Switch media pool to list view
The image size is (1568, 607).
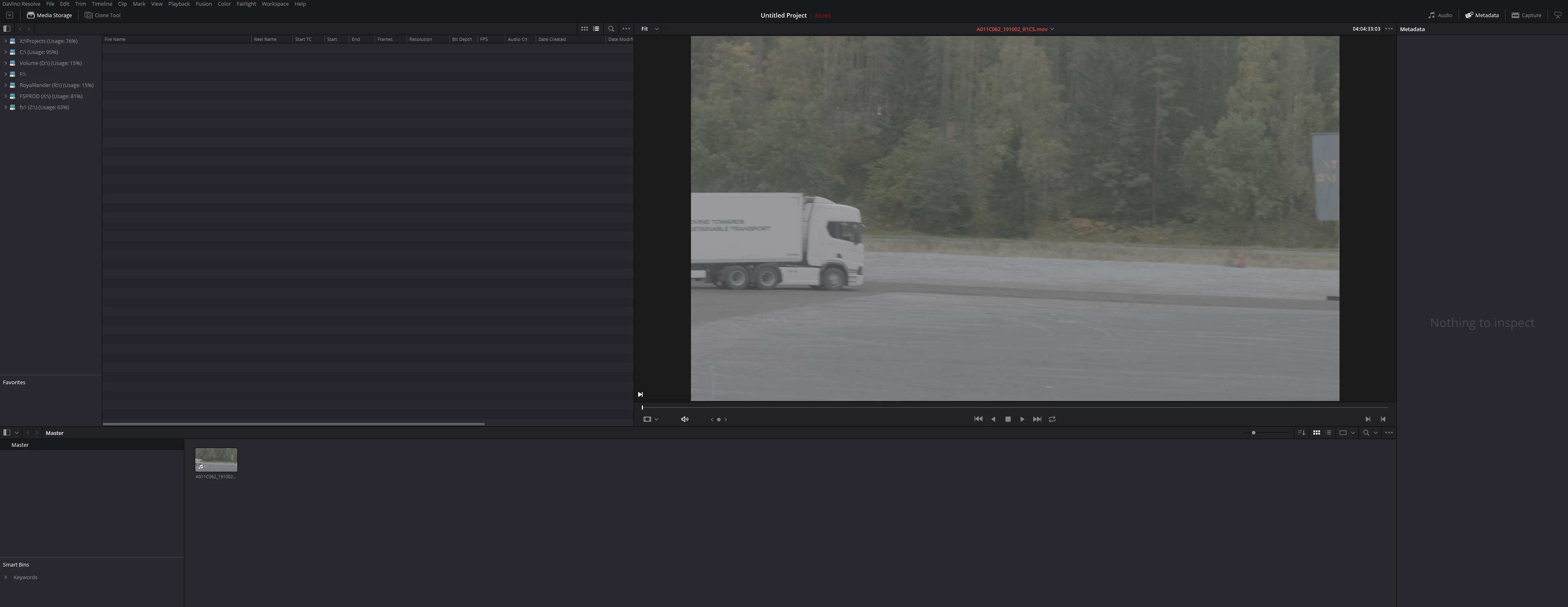tap(1328, 433)
